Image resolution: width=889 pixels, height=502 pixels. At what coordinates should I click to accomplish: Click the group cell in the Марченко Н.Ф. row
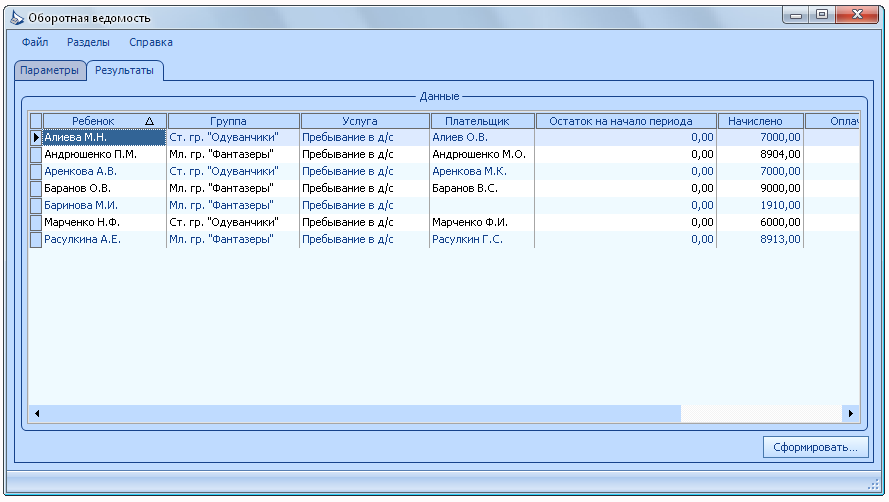coord(233,222)
